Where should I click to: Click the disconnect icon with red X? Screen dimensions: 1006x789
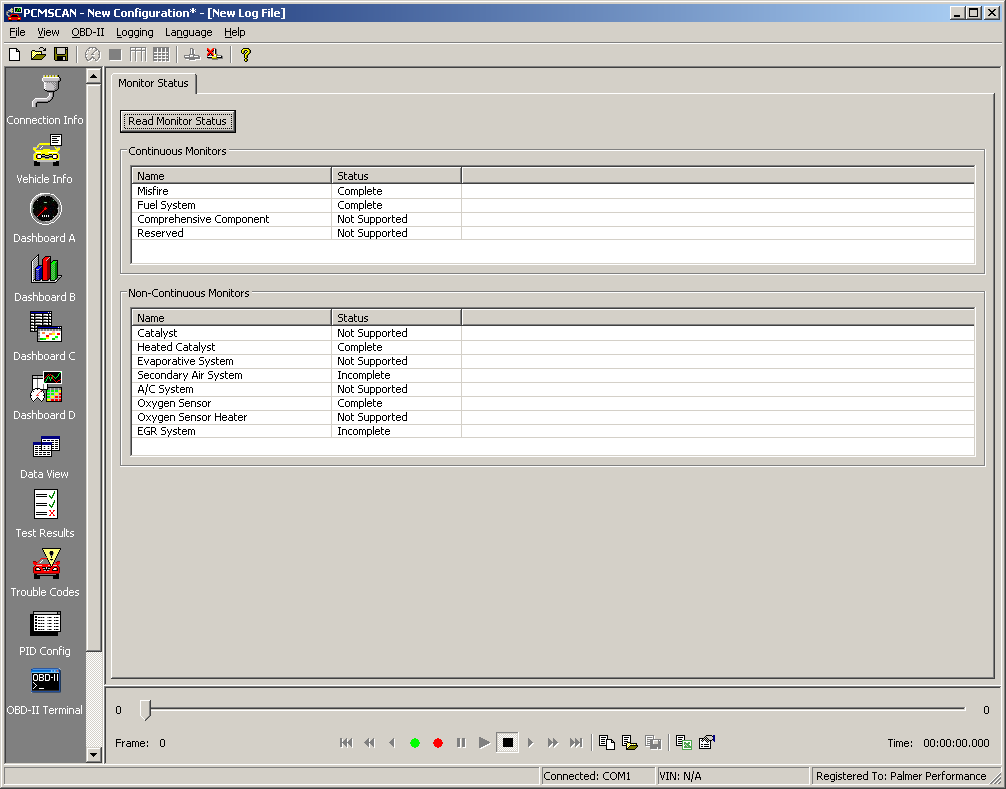tap(214, 55)
